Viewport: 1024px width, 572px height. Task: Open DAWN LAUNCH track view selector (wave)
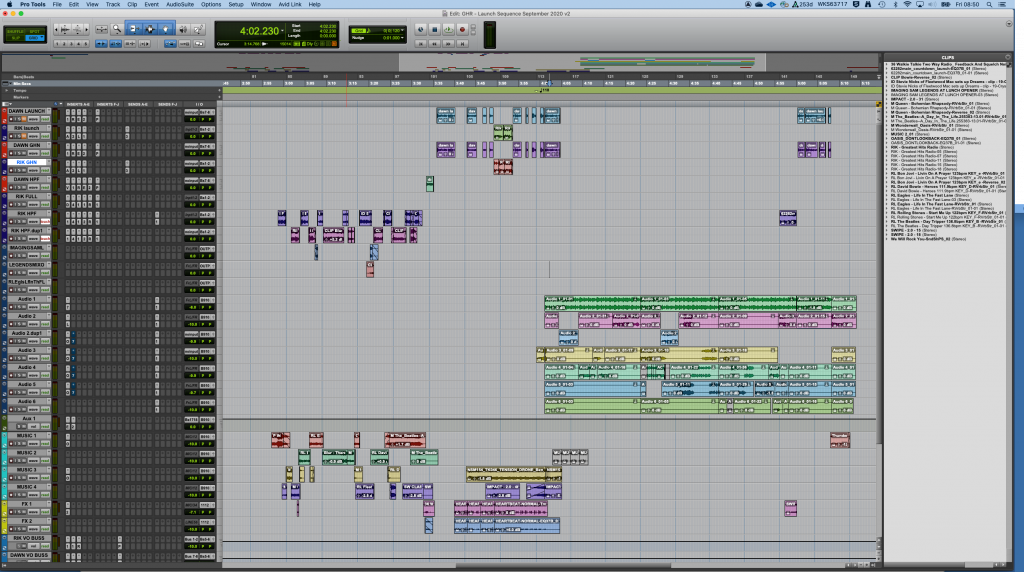(x=33, y=119)
